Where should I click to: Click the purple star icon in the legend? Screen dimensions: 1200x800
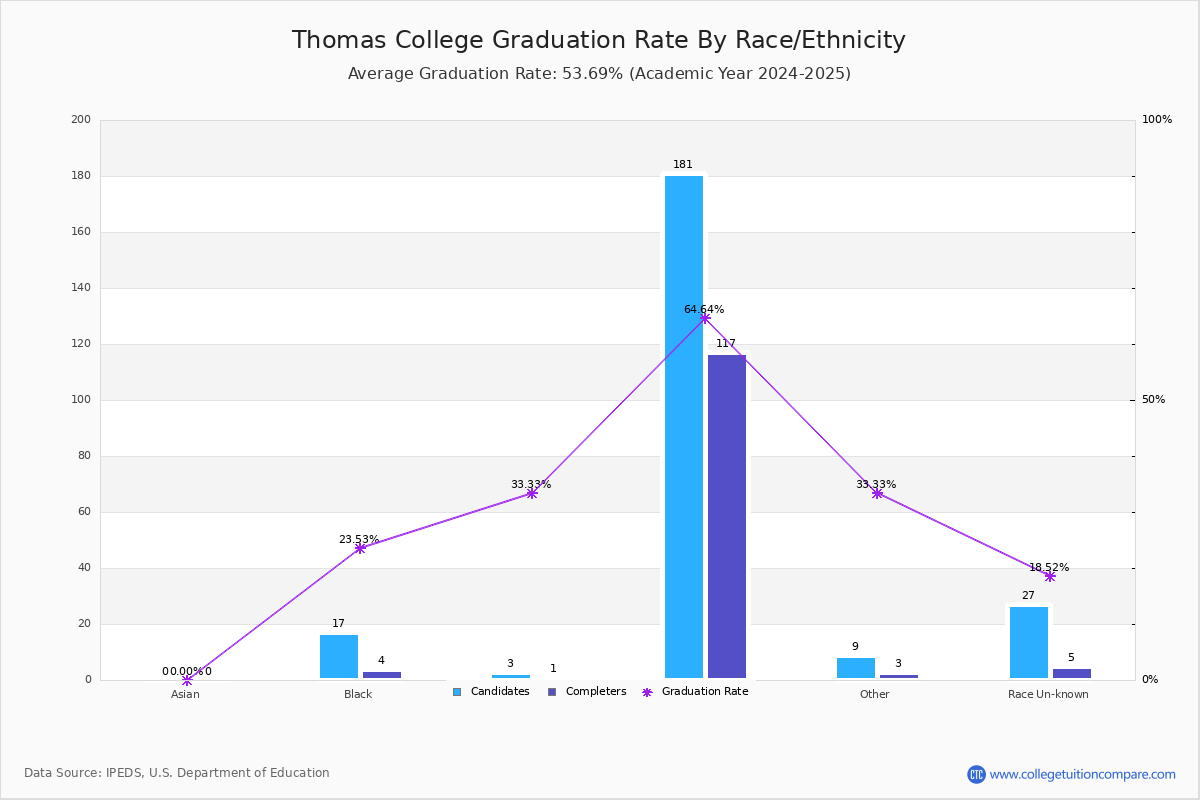point(647,692)
